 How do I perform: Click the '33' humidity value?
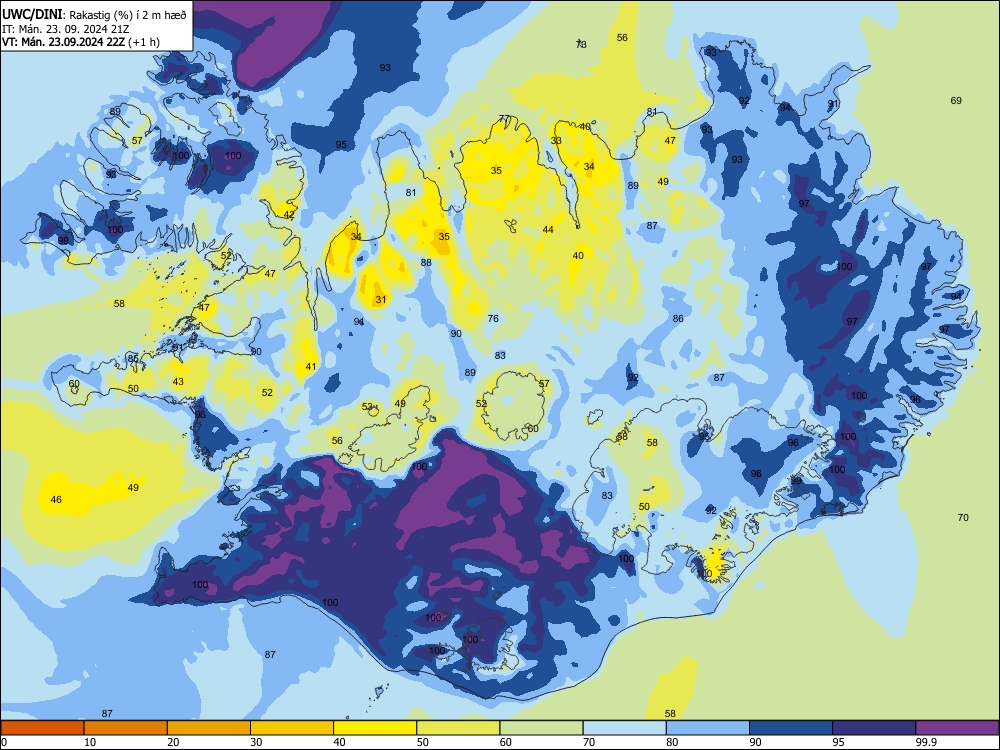pyautogui.click(x=556, y=140)
